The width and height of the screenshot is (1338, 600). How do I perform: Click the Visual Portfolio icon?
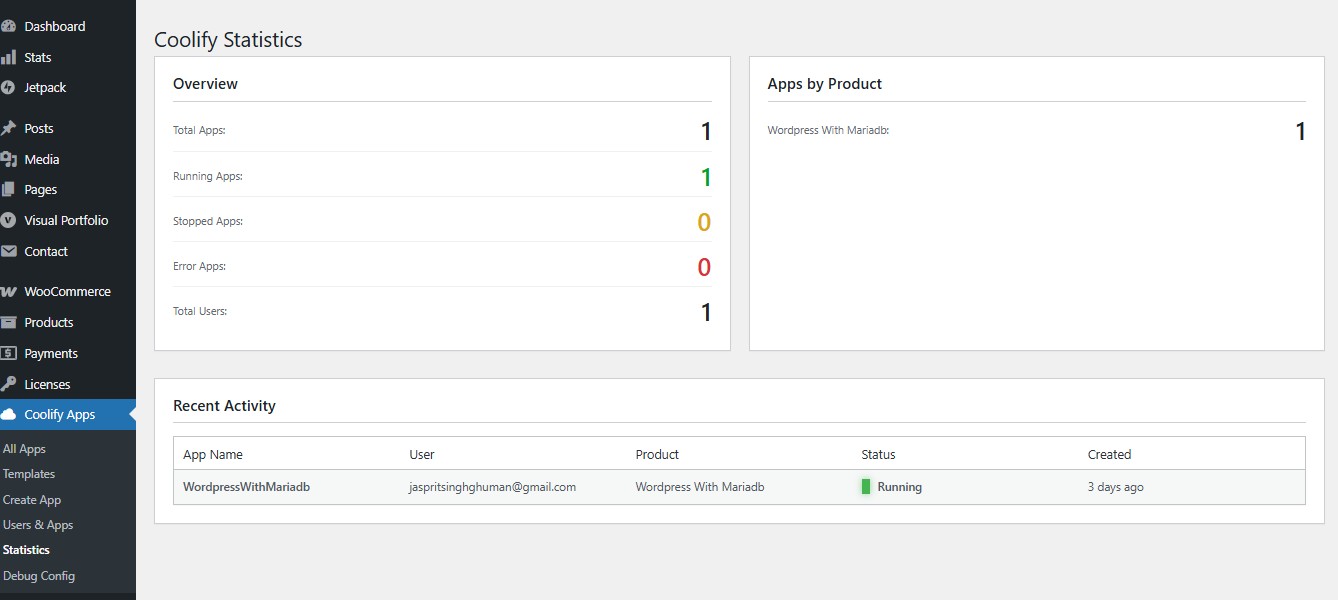(8, 220)
